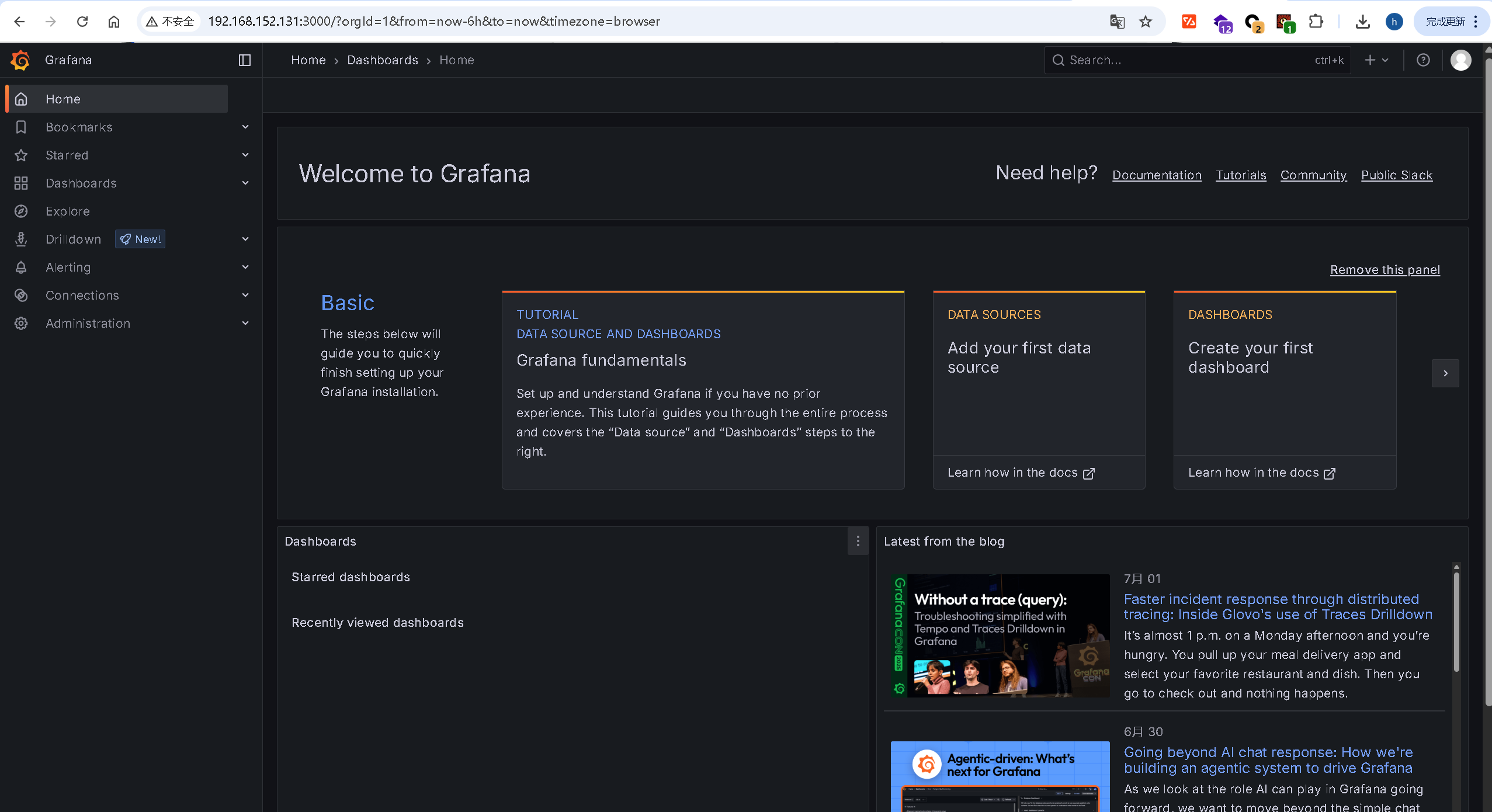Open Drilldown in the sidebar menu
Image resolution: width=1492 pixels, height=812 pixels.
click(74, 239)
